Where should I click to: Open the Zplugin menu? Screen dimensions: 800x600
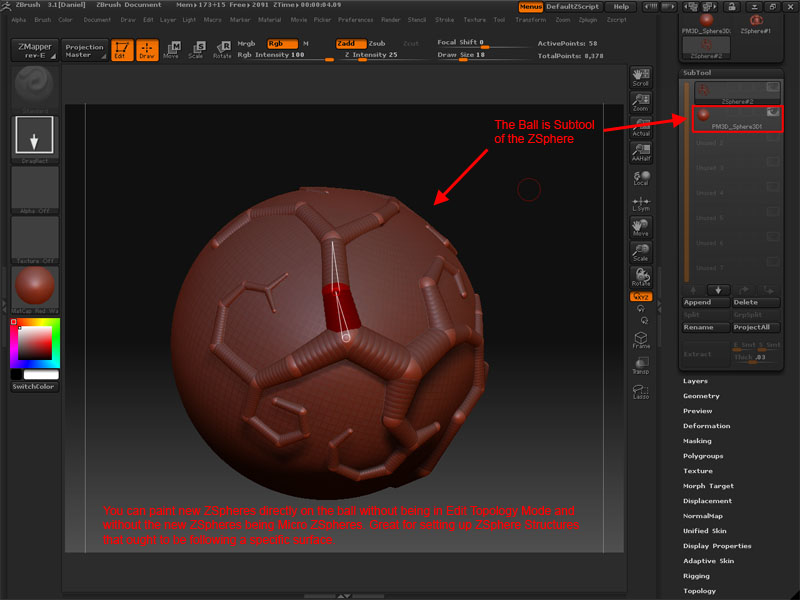(x=588, y=20)
